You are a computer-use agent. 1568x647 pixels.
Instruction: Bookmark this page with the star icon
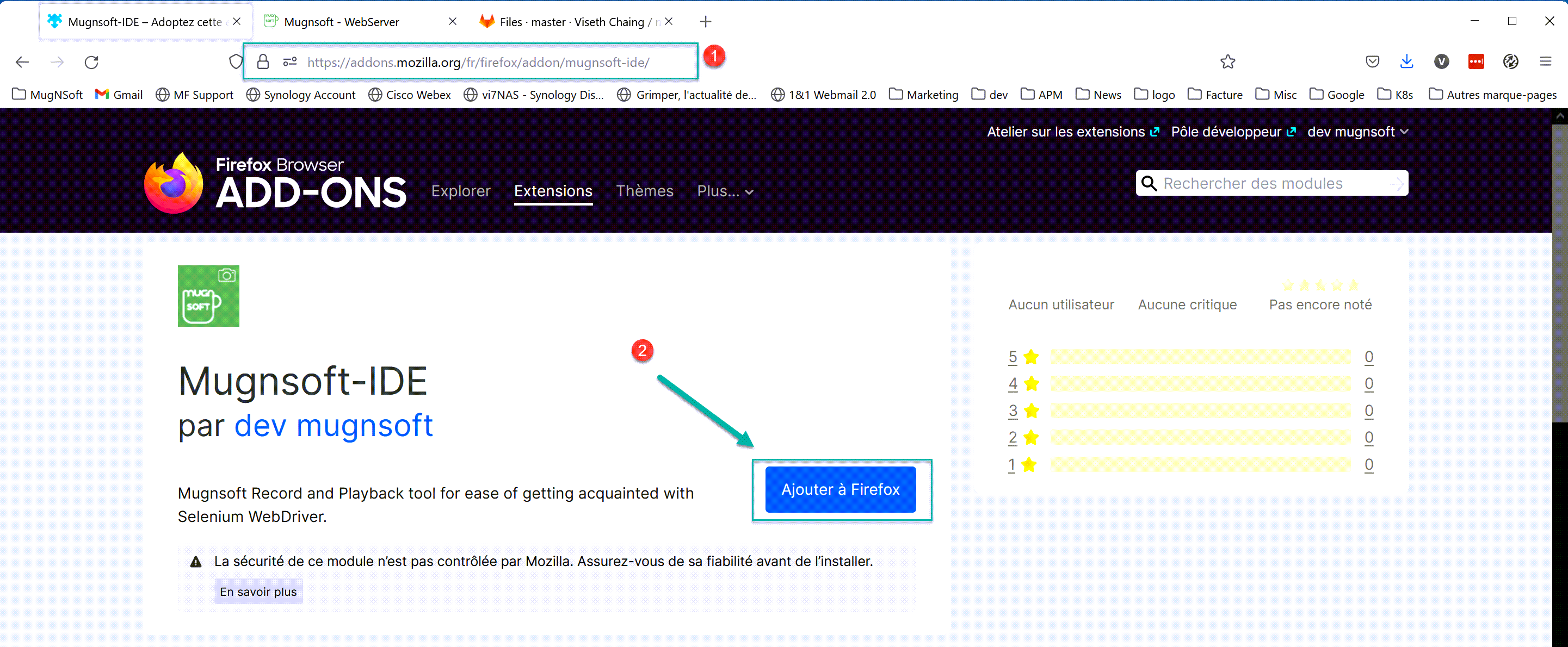point(1228,61)
